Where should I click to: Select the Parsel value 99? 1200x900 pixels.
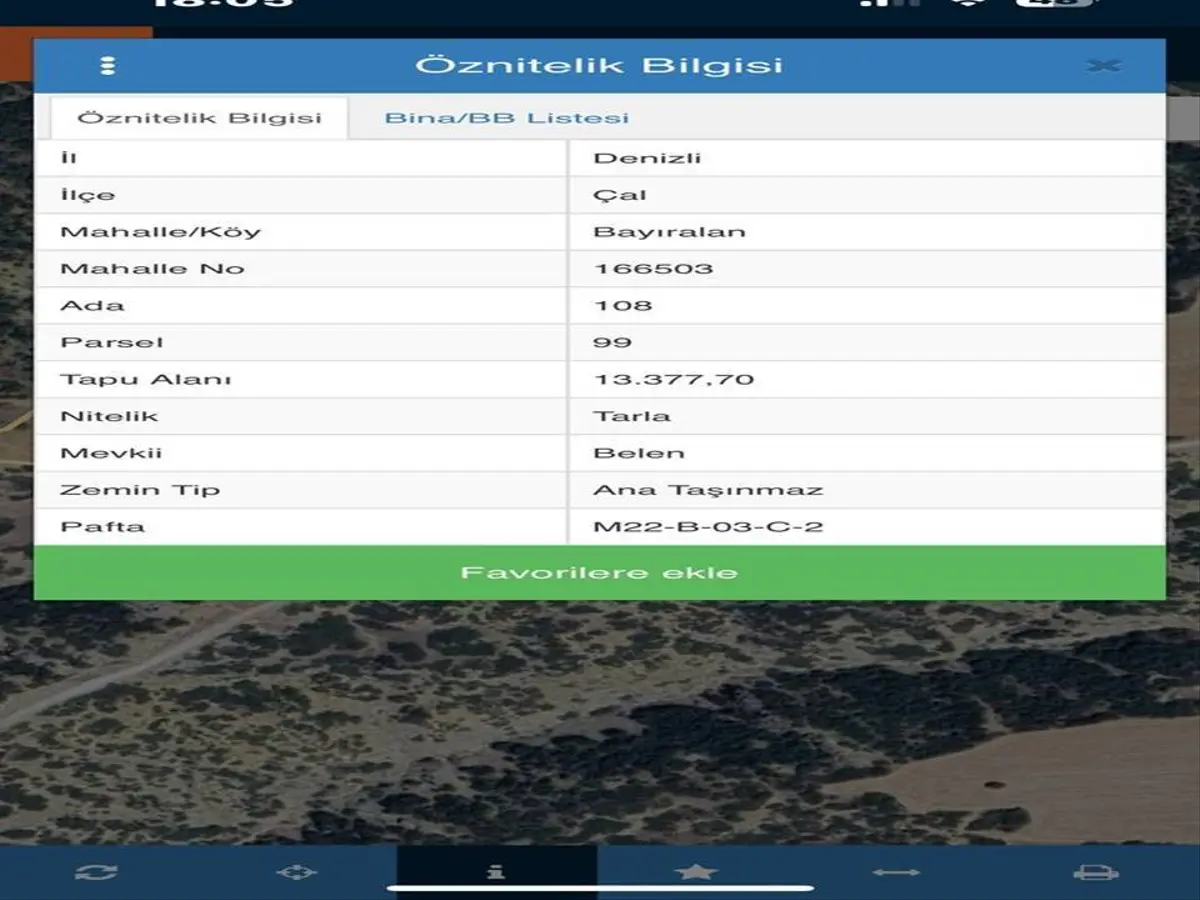612,343
